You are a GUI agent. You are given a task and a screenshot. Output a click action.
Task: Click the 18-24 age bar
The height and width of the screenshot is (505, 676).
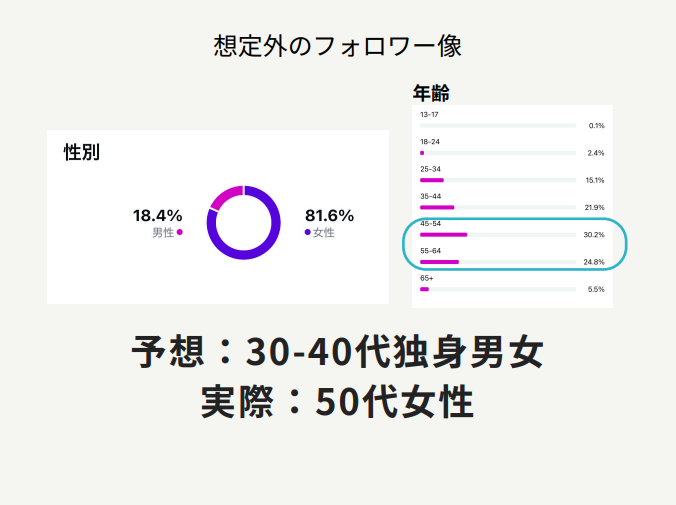tap(422, 153)
